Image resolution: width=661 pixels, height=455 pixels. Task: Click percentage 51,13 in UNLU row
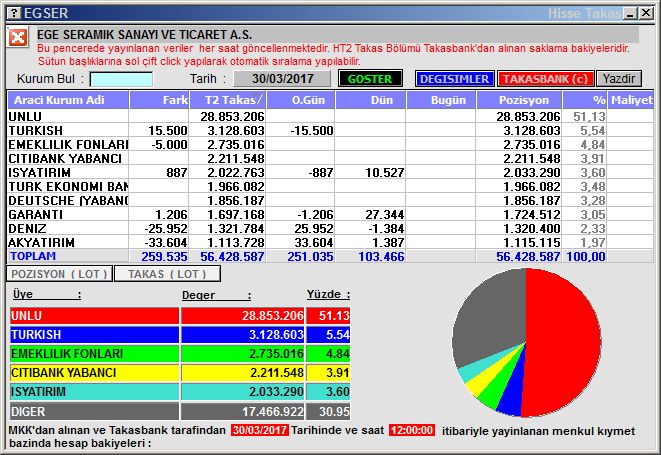coord(589,116)
